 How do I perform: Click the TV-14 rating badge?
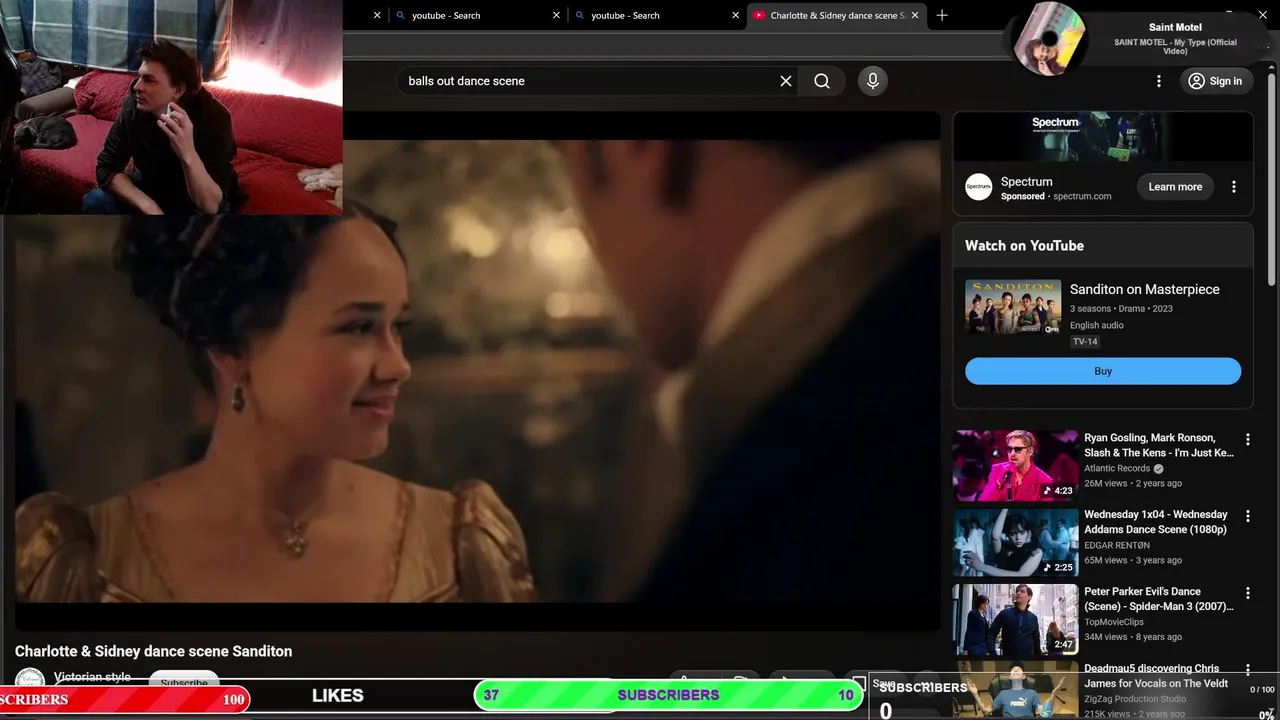1085,342
